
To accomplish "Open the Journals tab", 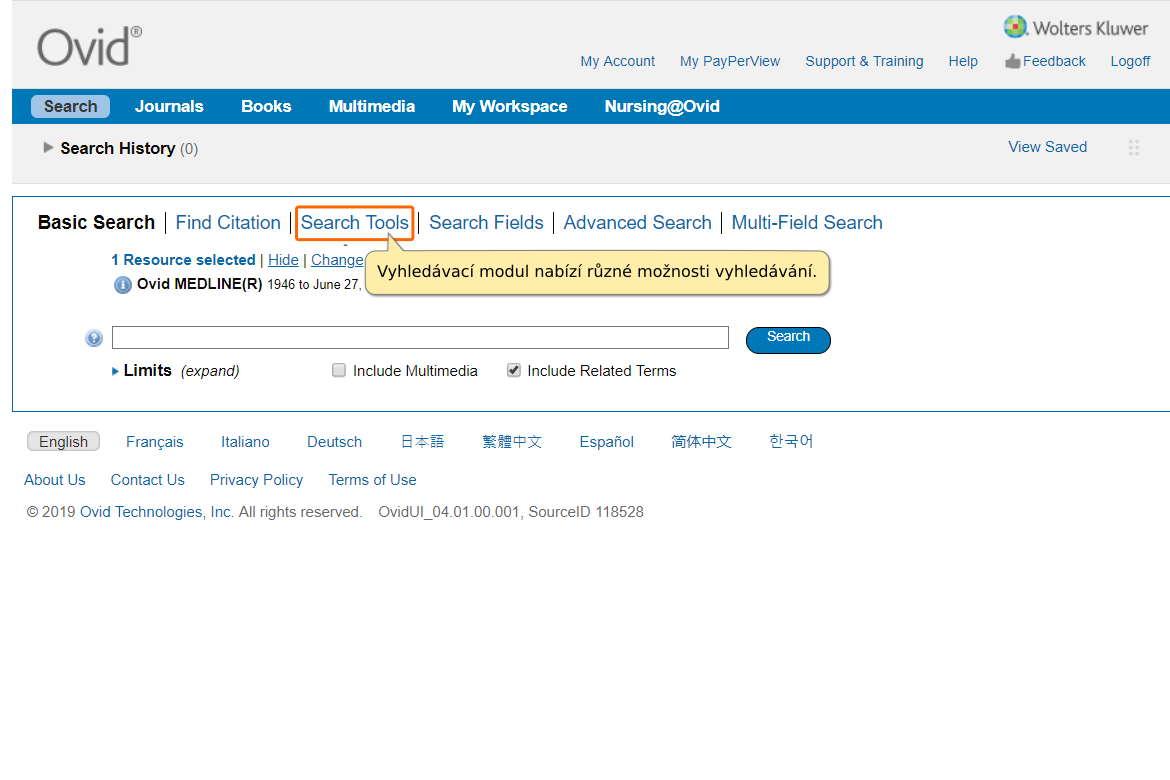I will (169, 106).
